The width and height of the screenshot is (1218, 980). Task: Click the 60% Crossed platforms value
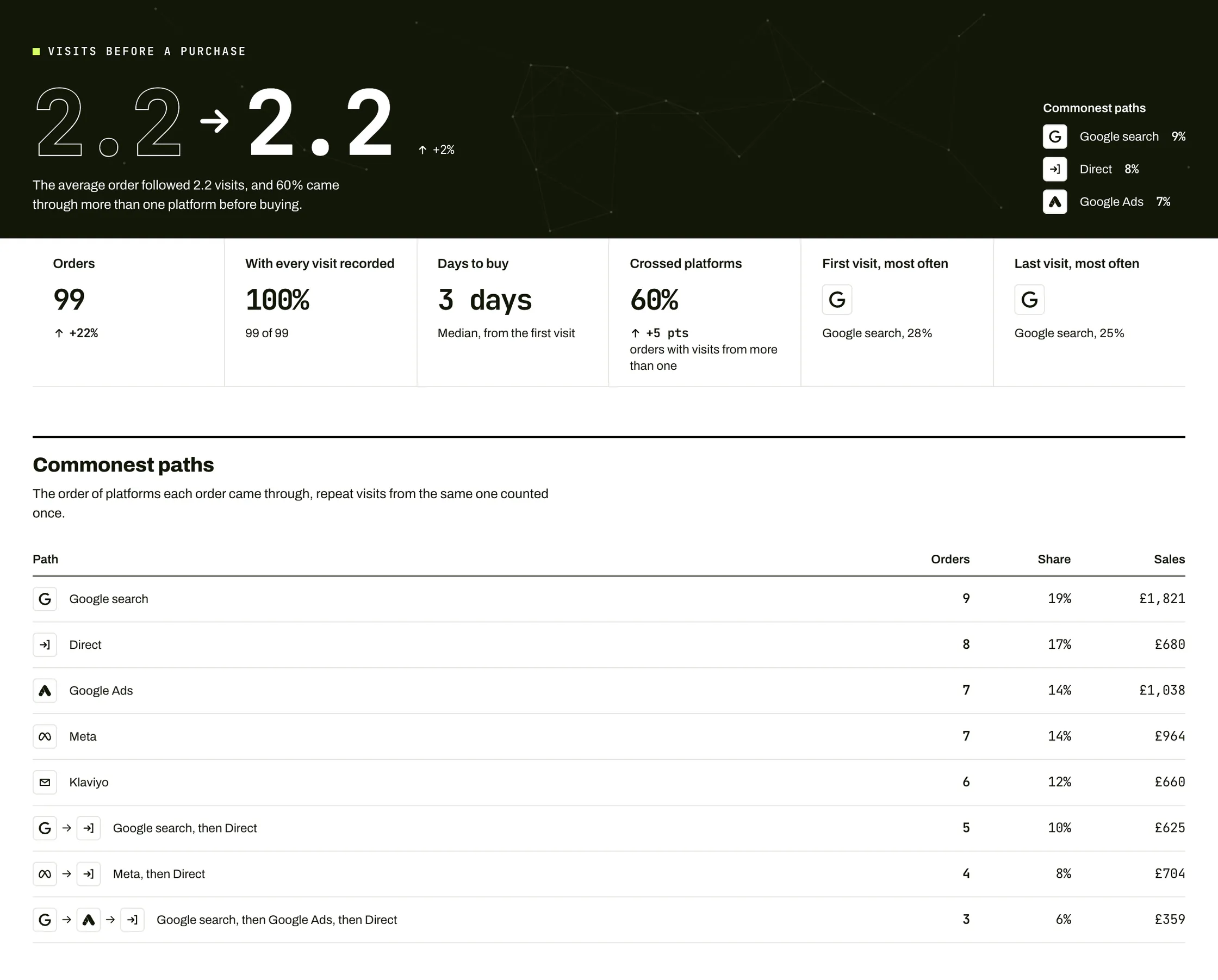[654, 300]
